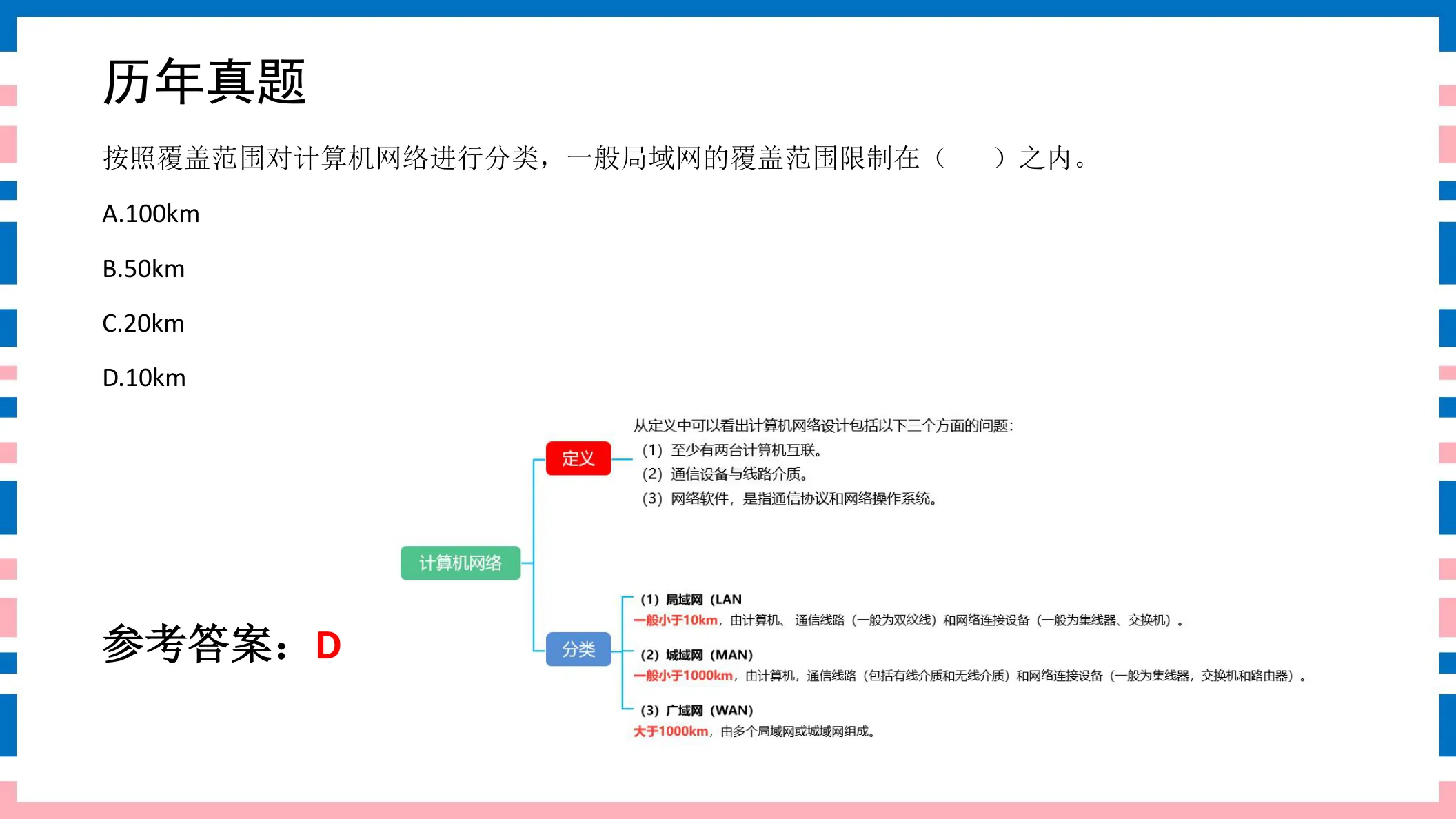Click the slide title 历年真题

204,81
